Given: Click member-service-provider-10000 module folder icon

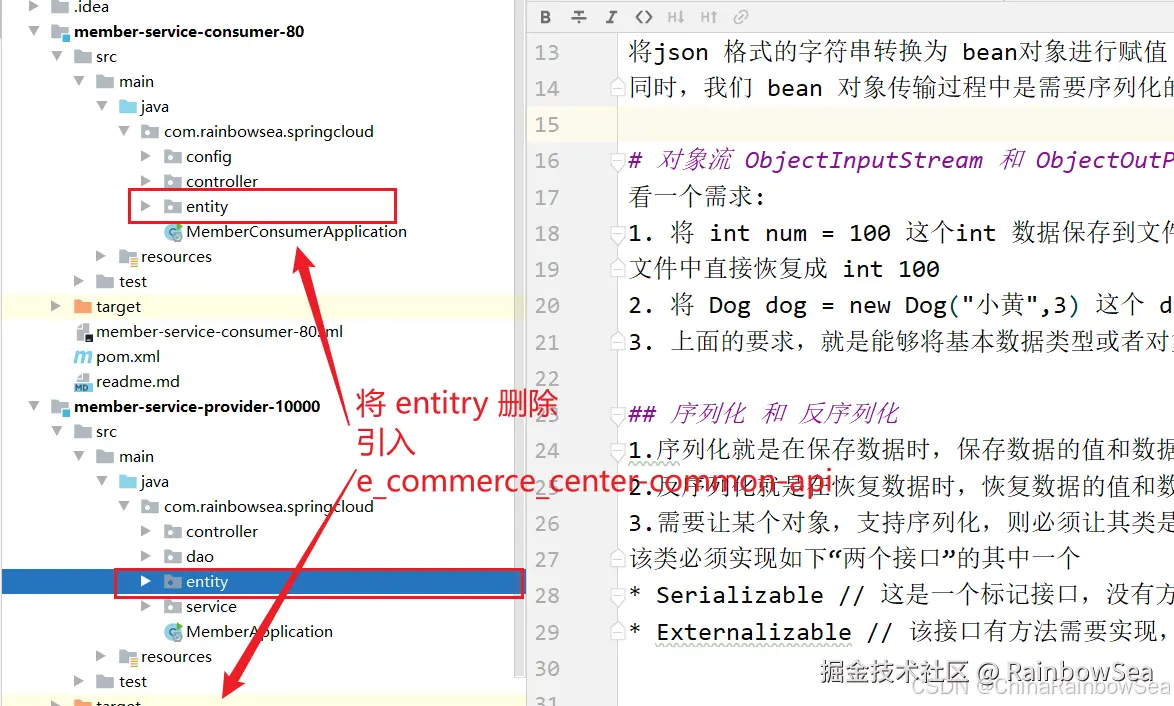Looking at the screenshot, I should (60, 407).
